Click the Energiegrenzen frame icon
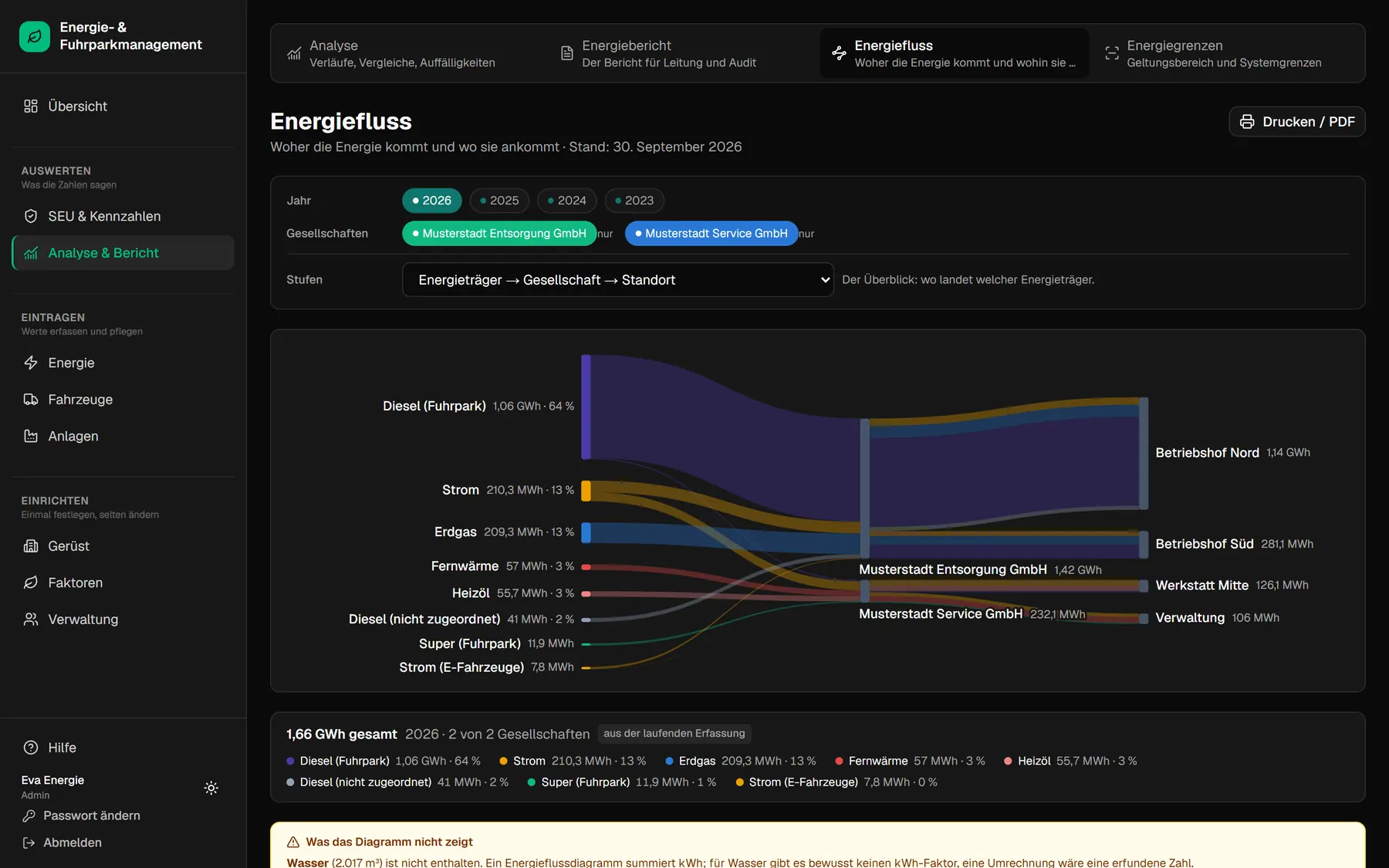 point(1112,53)
